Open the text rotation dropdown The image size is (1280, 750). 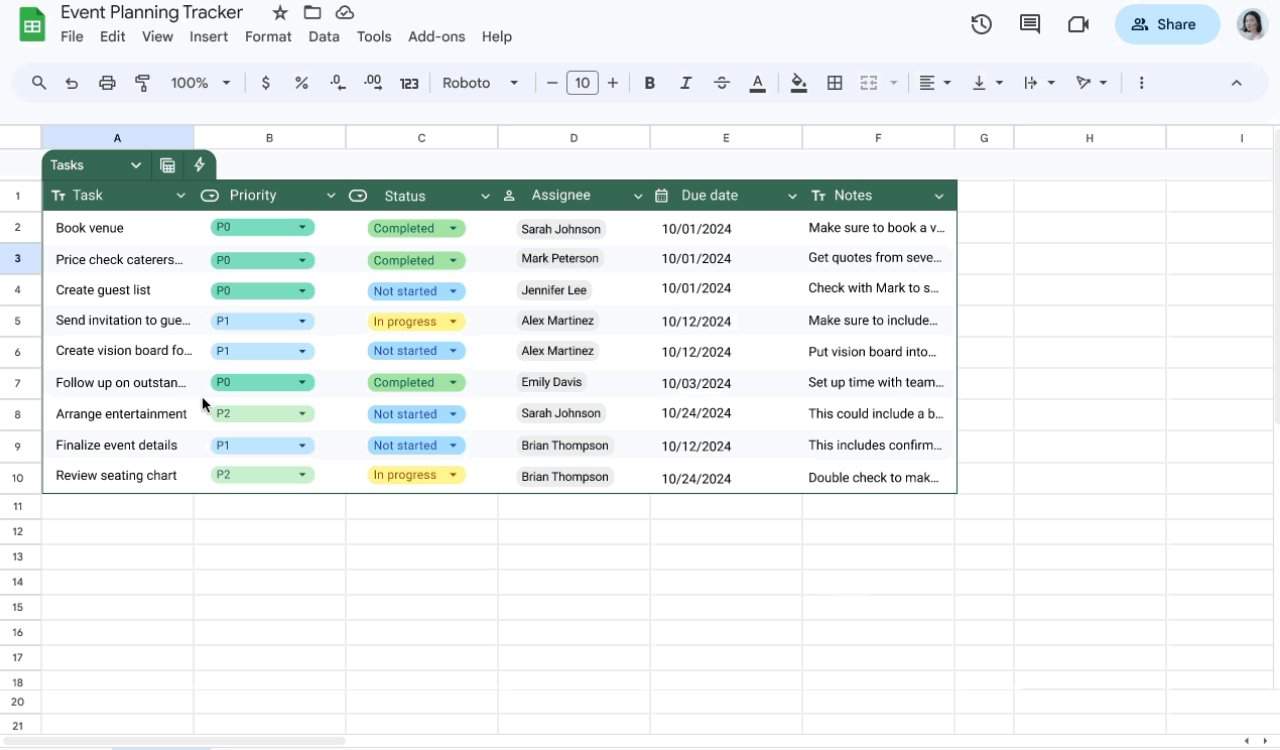(x=1091, y=83)
